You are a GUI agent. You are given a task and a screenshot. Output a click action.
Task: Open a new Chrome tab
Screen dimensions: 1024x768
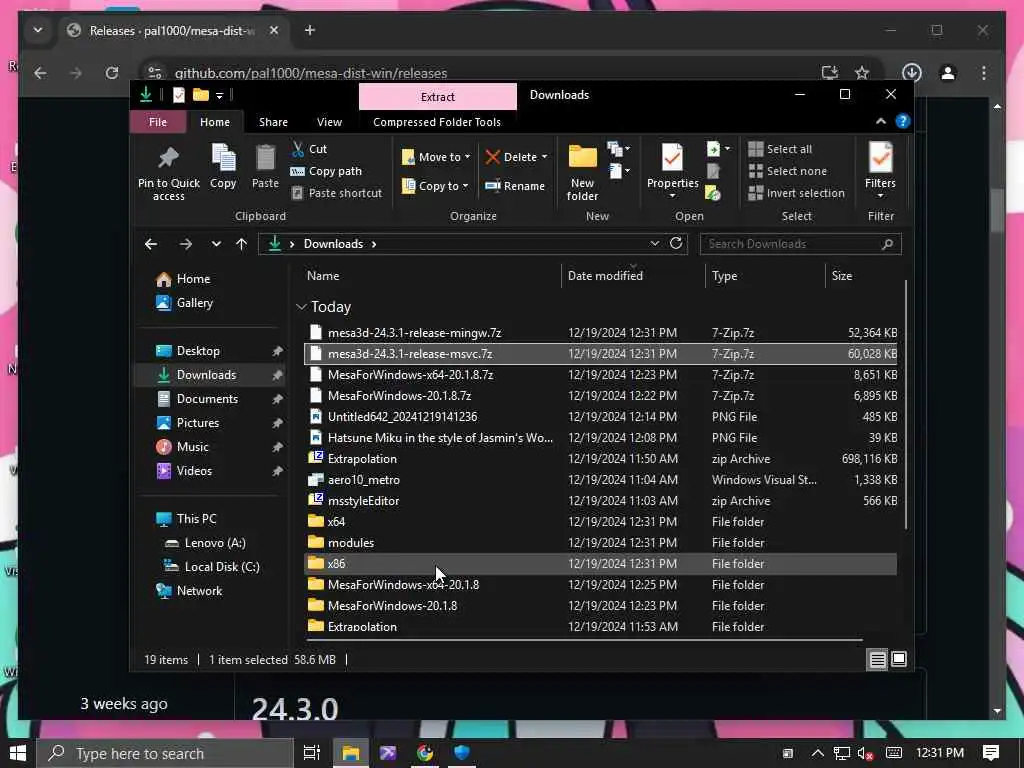click(310, 30)
